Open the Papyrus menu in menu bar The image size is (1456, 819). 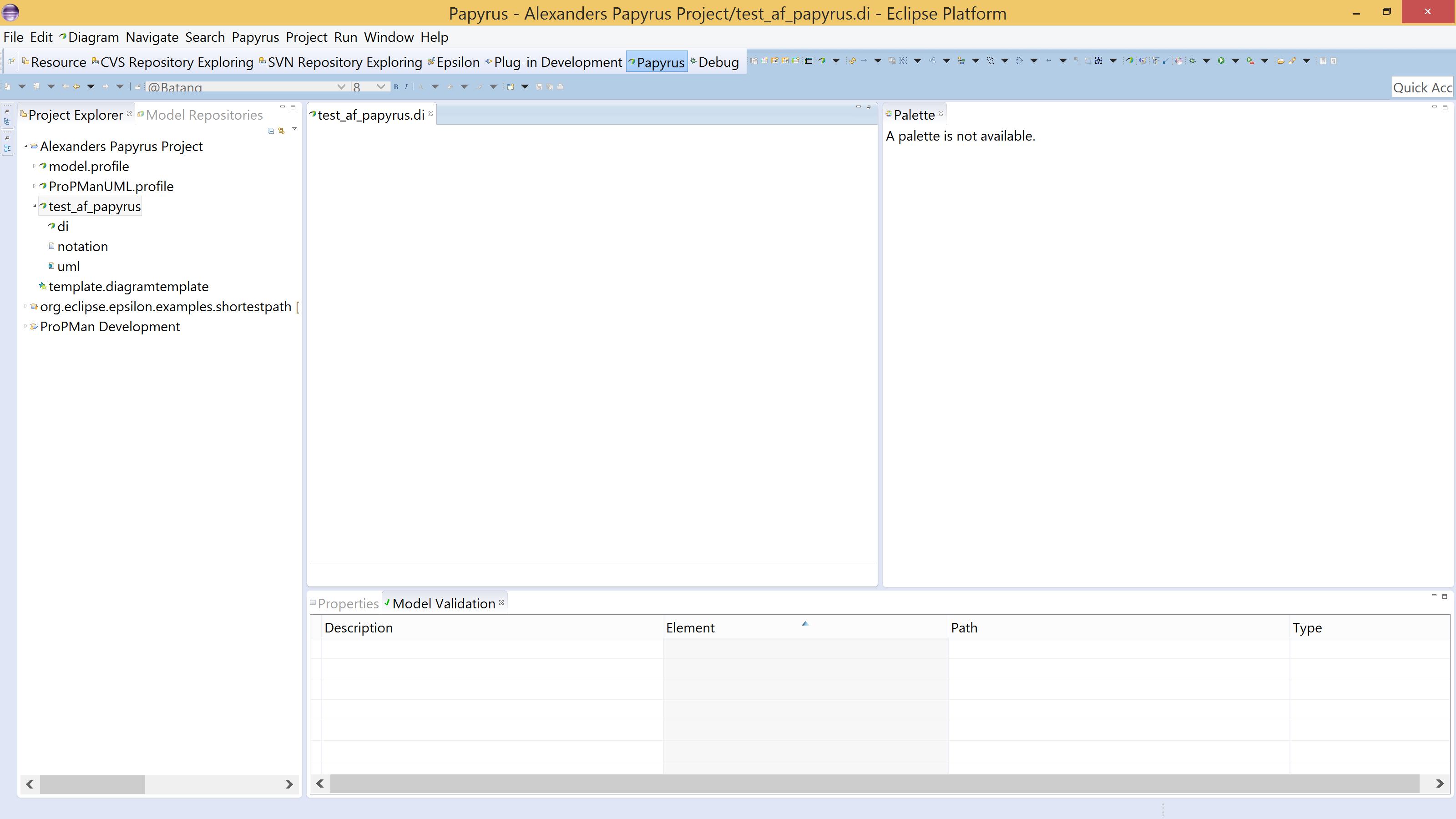tap(255, 37)
